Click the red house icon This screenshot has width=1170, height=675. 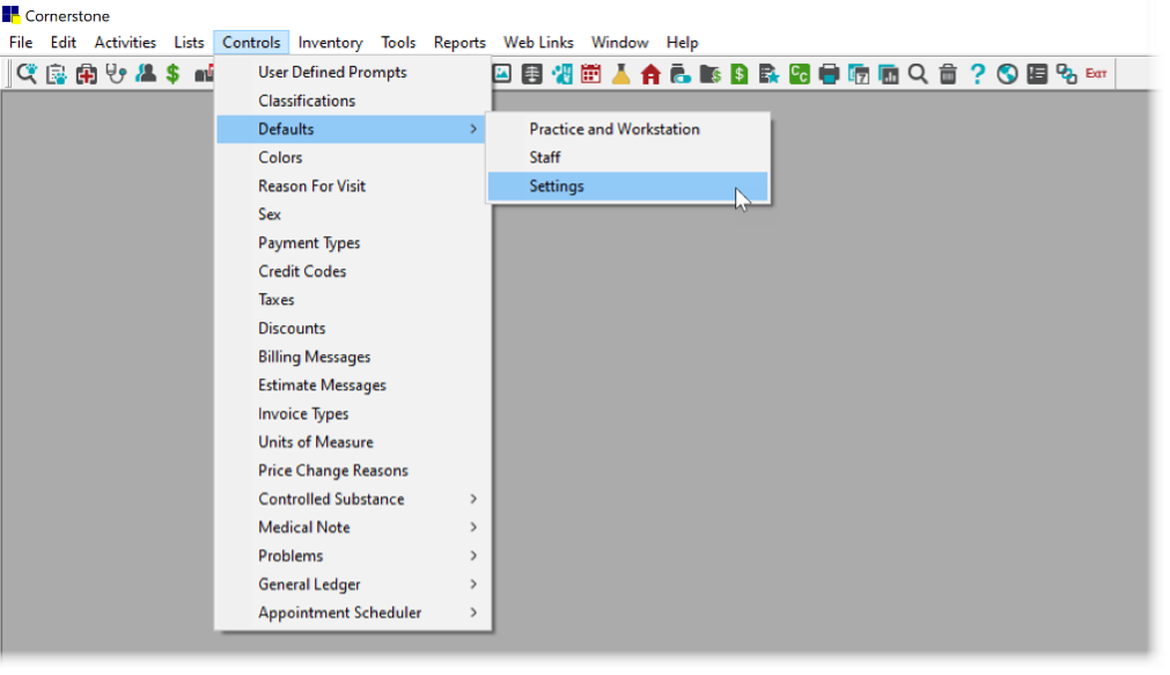(651, 74)
